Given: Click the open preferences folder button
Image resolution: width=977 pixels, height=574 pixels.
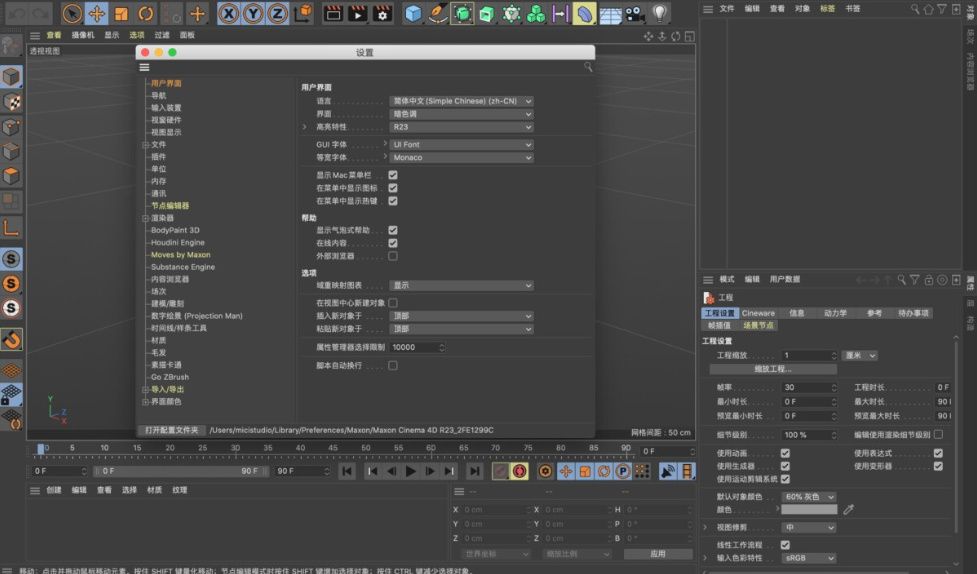Looking at the screenshot, I should pyautogui.click(x=171, y=430).
